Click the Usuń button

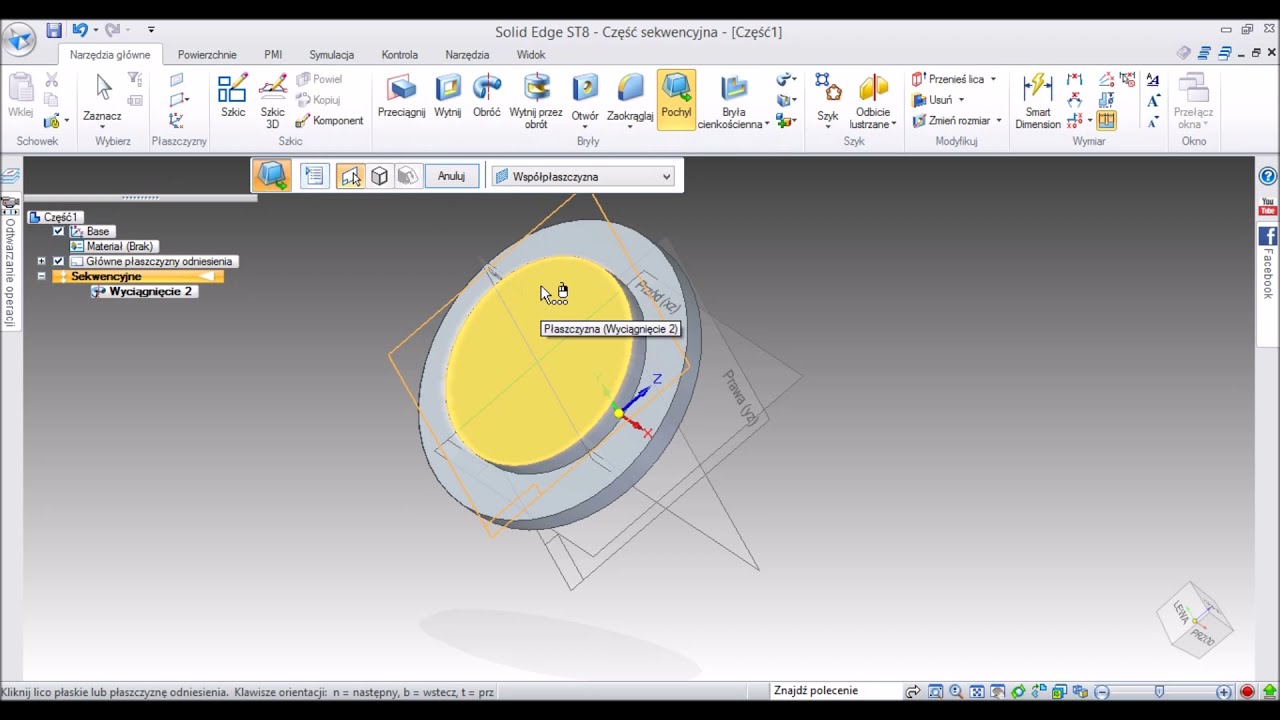[932, 100]
